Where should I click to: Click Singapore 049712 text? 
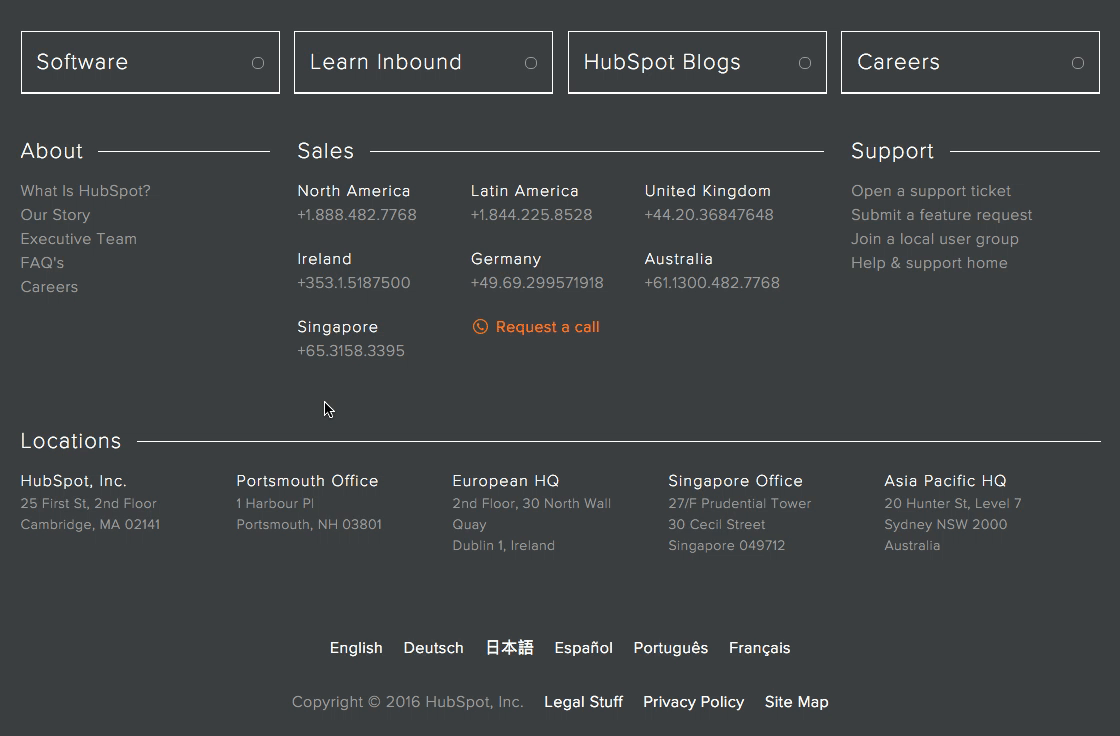coord(726,546)
